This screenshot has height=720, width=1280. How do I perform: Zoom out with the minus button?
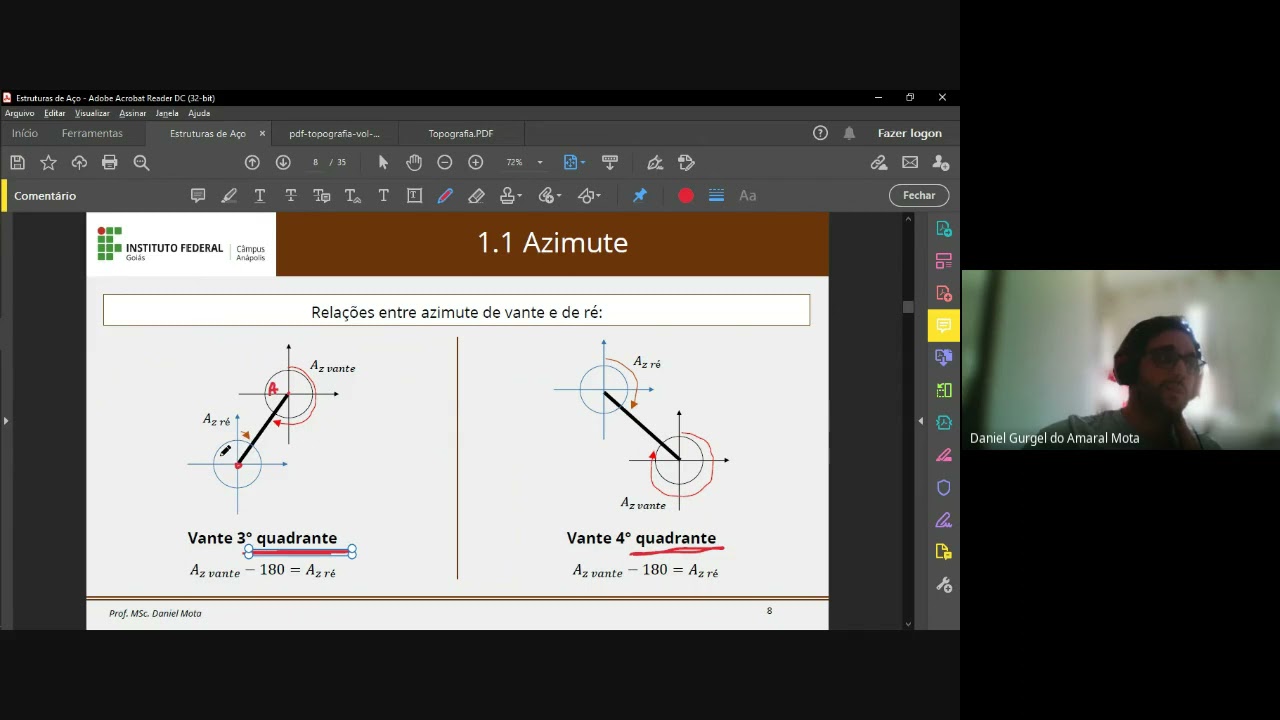445,162
